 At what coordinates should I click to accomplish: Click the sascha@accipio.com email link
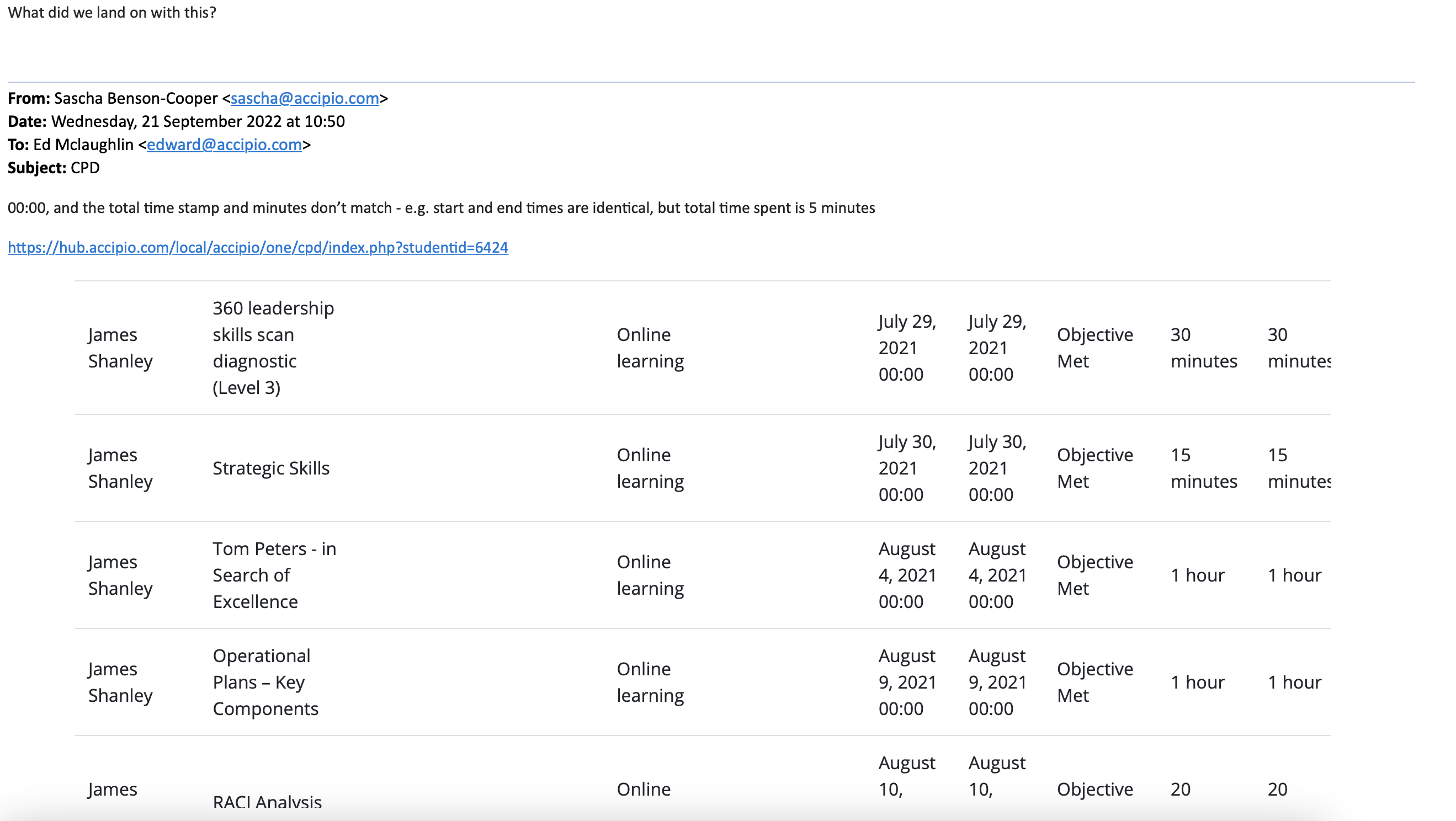tap(304, 98)
